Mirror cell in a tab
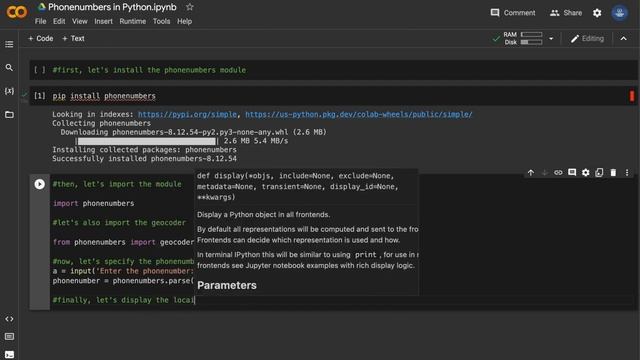 [x=599, y=173]
